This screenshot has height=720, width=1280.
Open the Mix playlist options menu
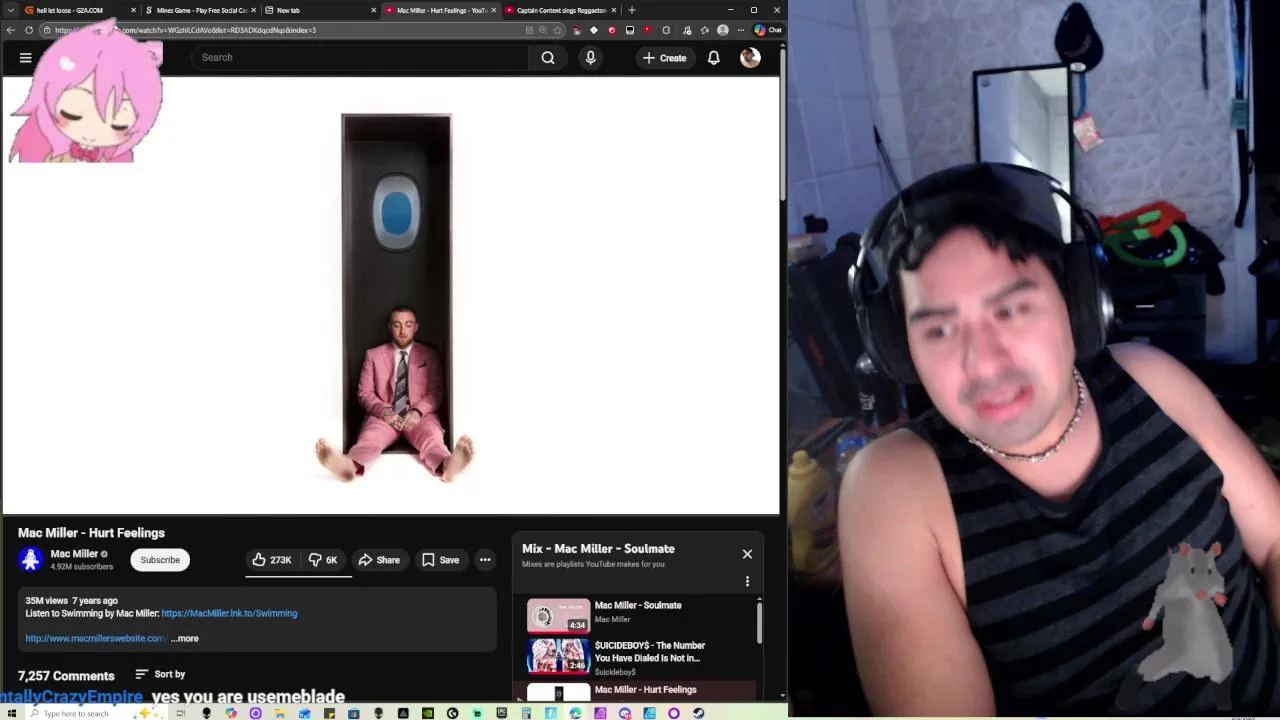747,581
